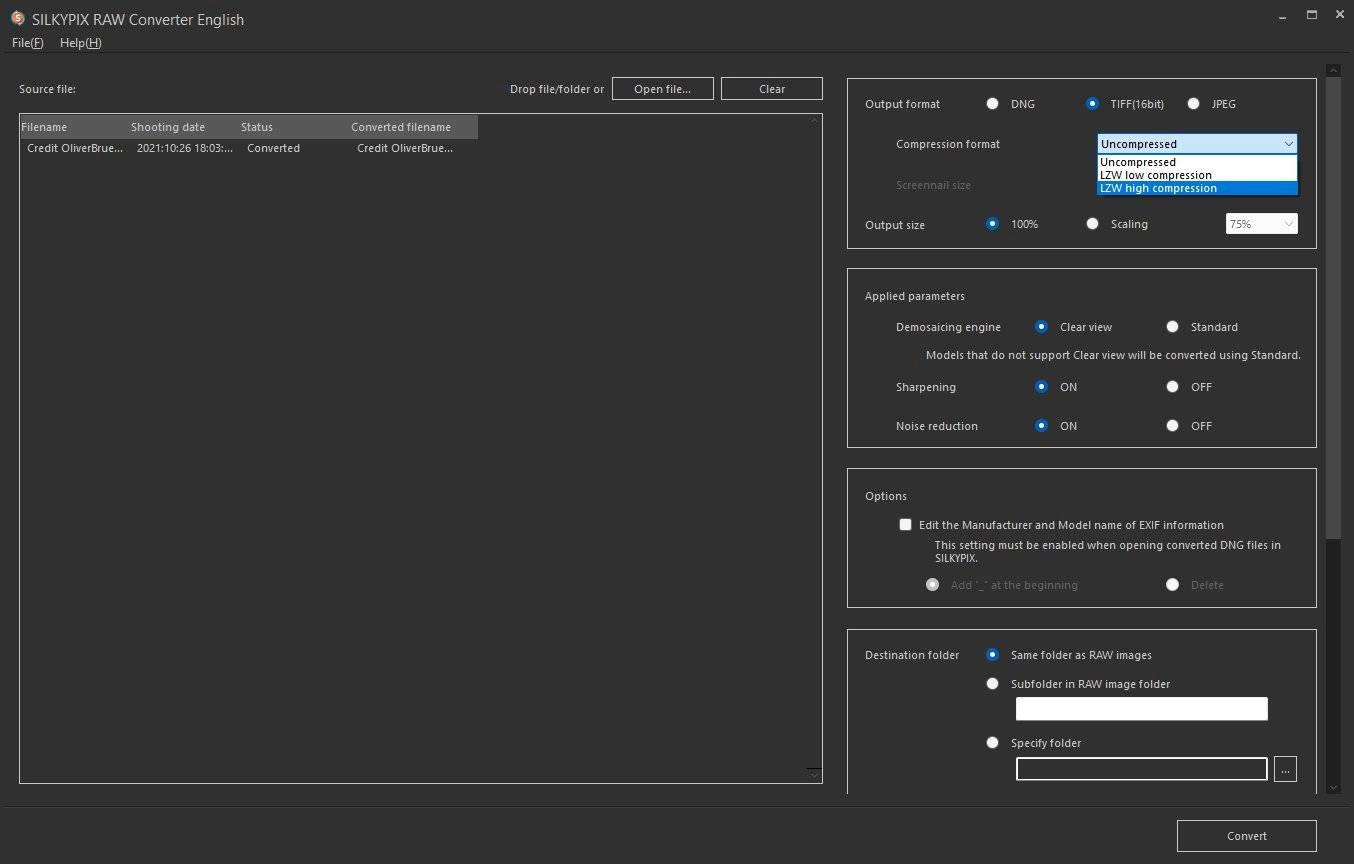The width and height of the screenshot is (1354, 864).
Task: Click the SILKYPIX app icon in title bar
Action: point(17,18)
